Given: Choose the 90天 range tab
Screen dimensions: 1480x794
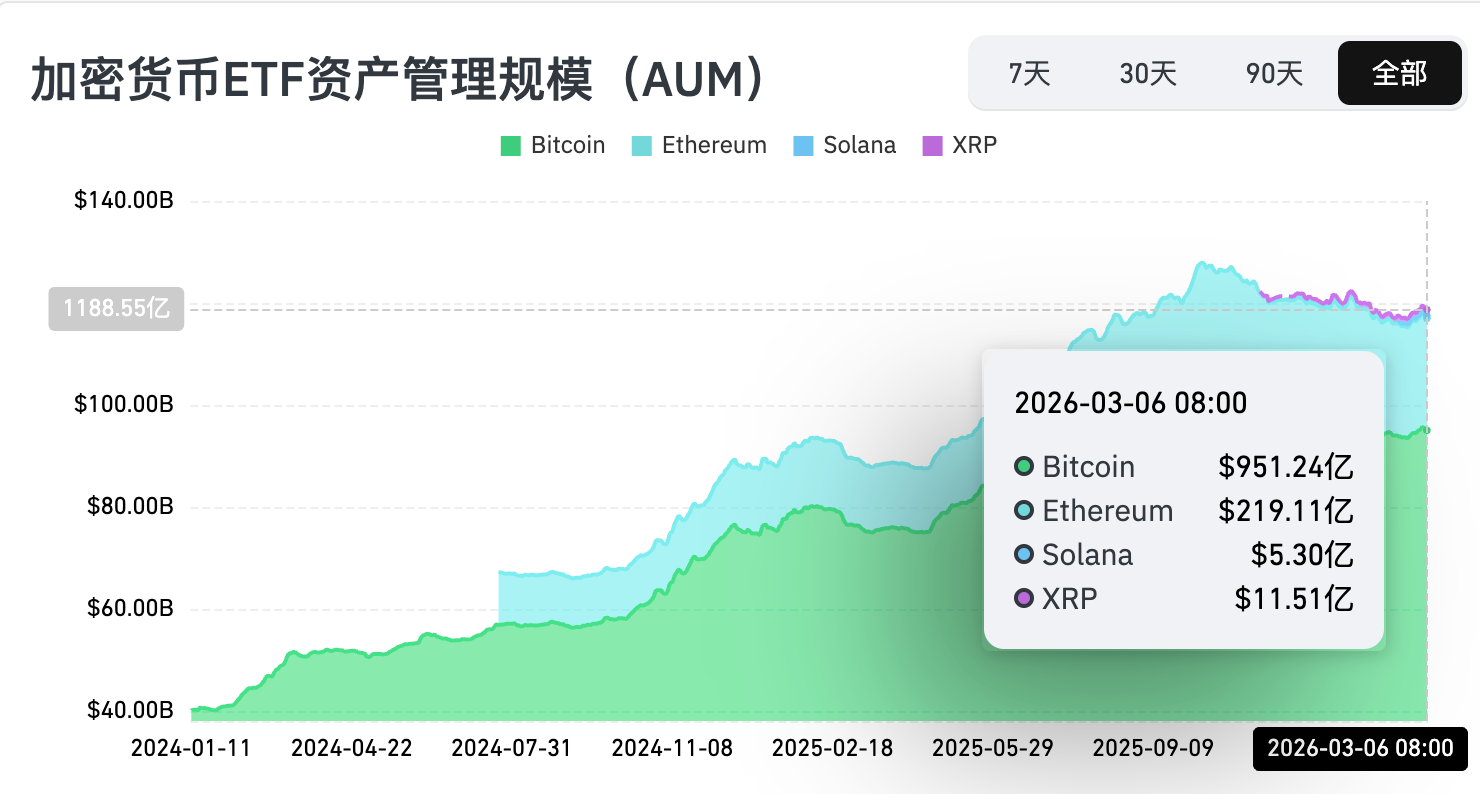Looking at the screenshot, I should click(1274, 73).
